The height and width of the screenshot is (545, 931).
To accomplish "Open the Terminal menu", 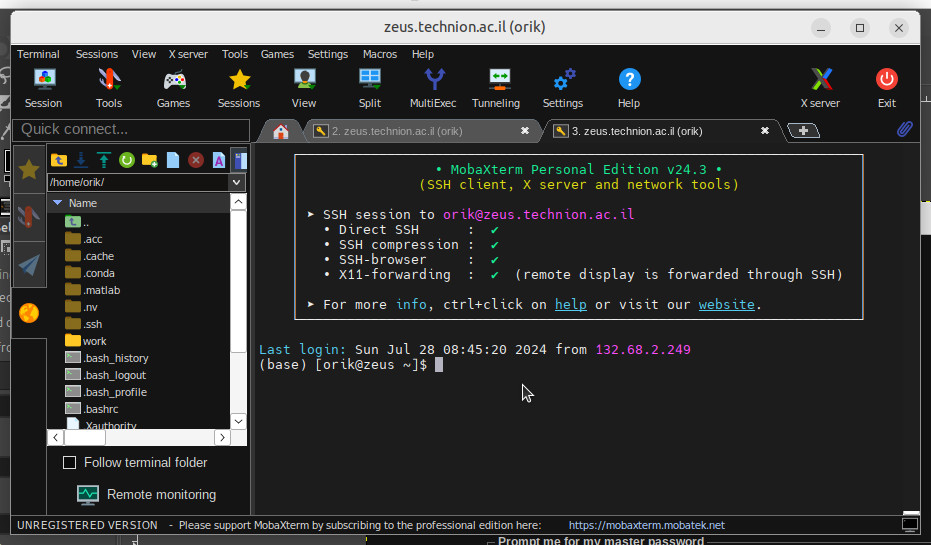I will coord(38,54).
